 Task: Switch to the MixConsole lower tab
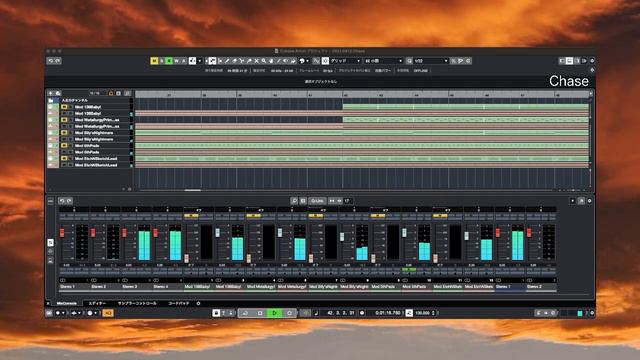[67, 304]
